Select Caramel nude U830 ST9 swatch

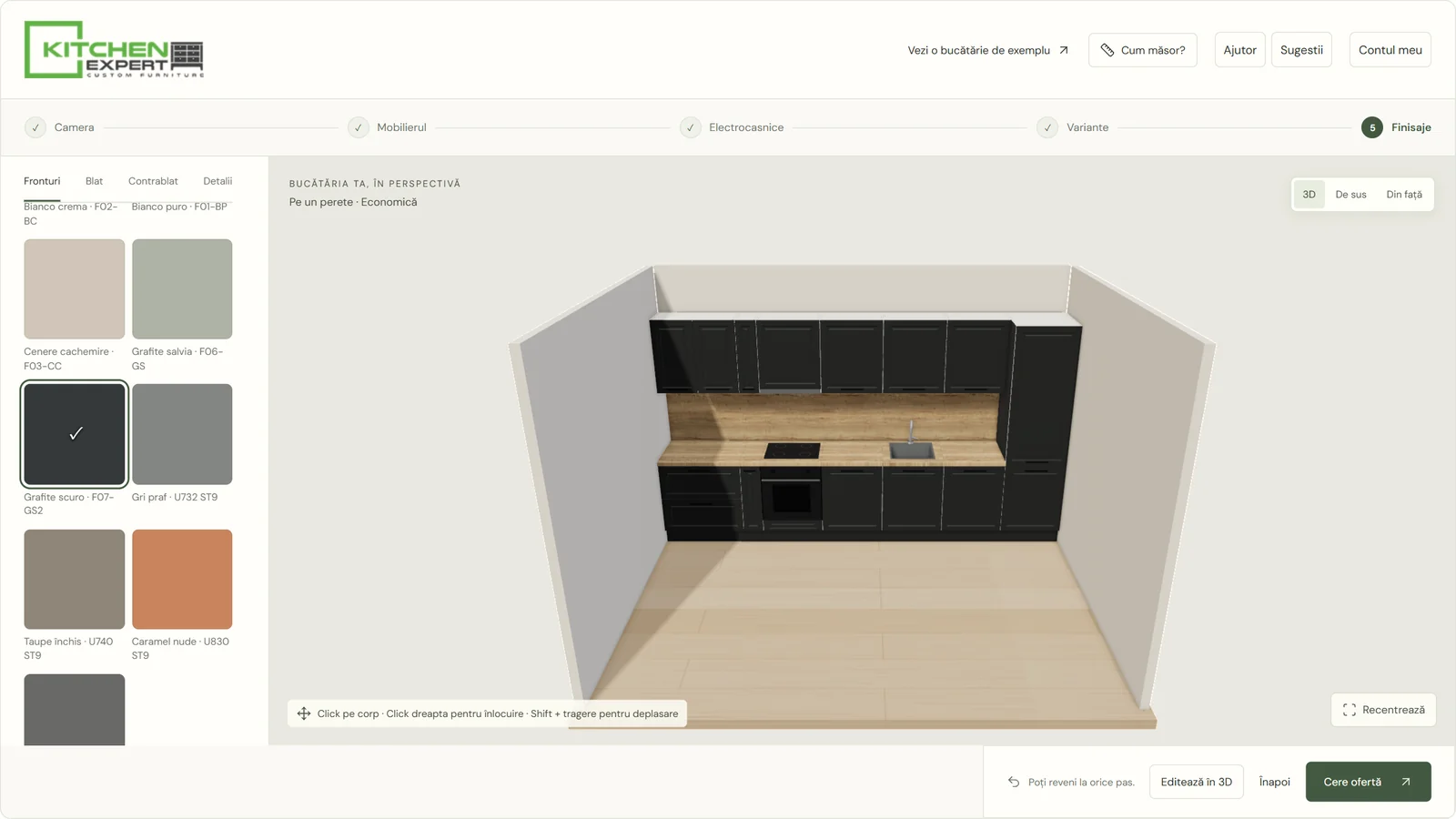(x=182, y=579)
